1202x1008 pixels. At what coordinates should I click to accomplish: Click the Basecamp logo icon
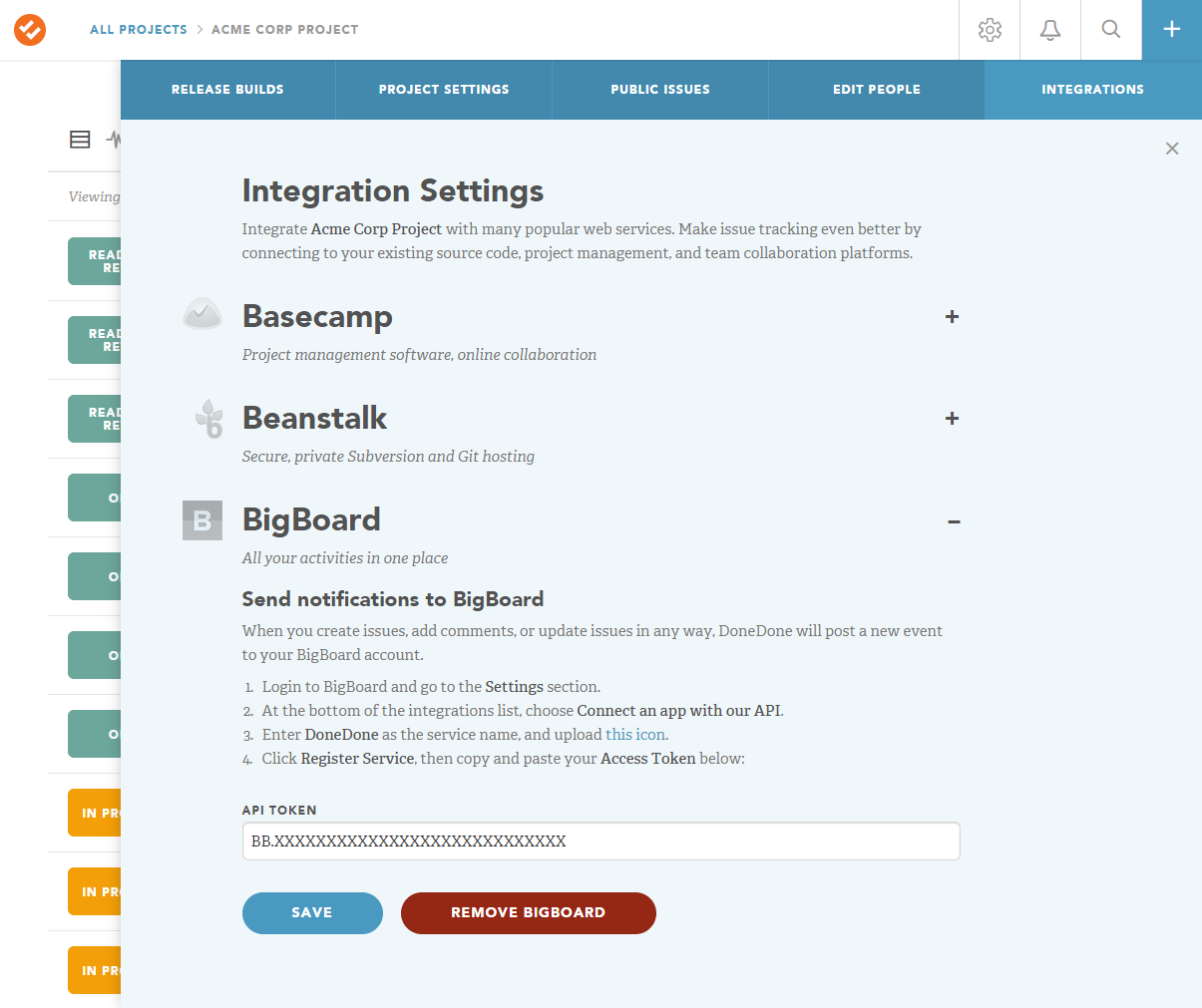pos(202,315)
